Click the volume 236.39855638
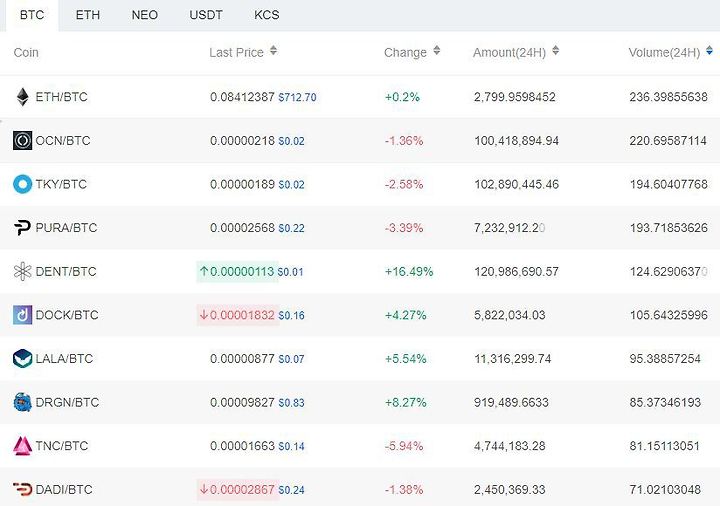 [669, 97]
